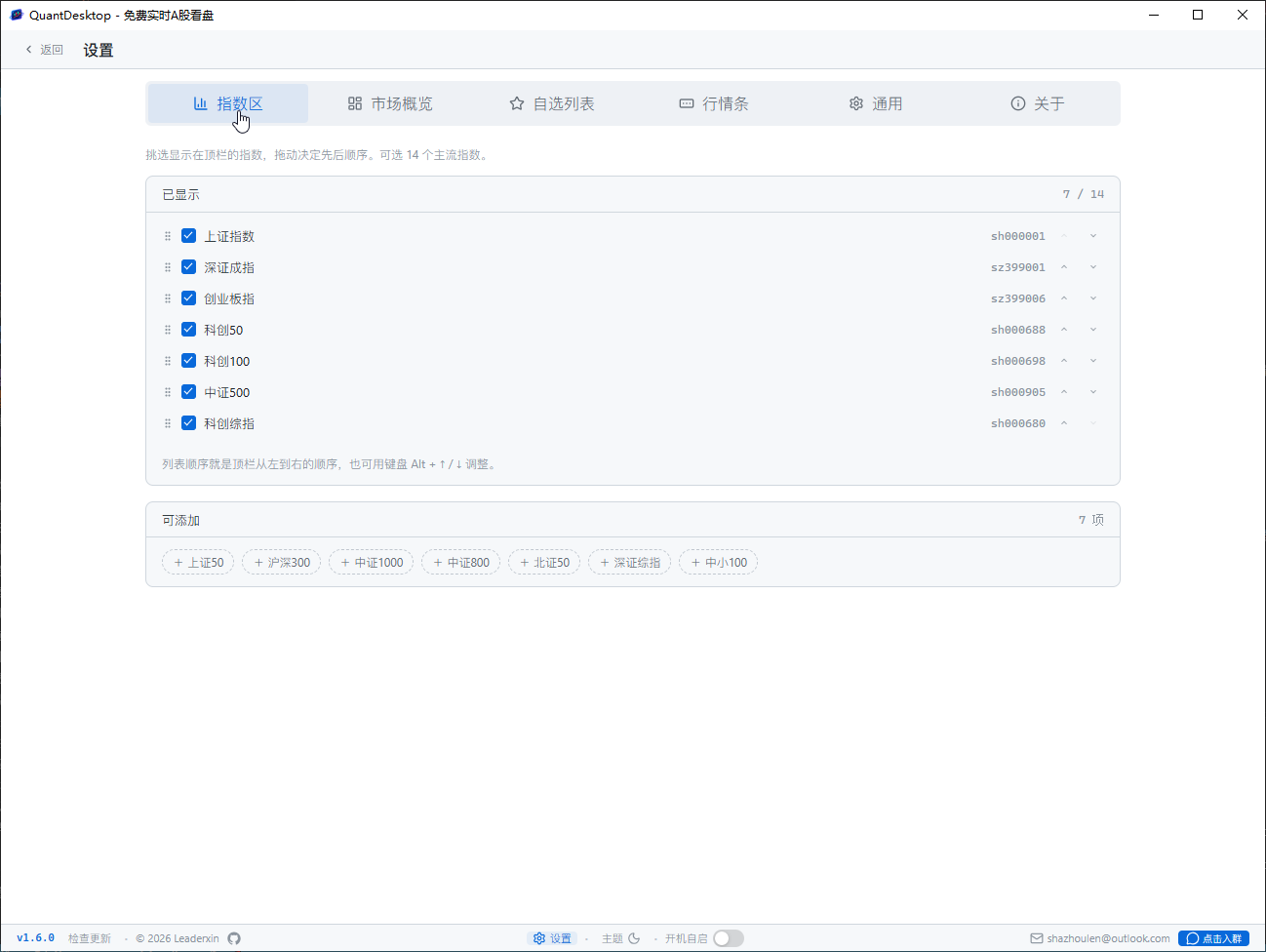Viewport: 1266px width, 952px height.
Task: Move 中证500 up with arrow
Action: point(1064,392)
